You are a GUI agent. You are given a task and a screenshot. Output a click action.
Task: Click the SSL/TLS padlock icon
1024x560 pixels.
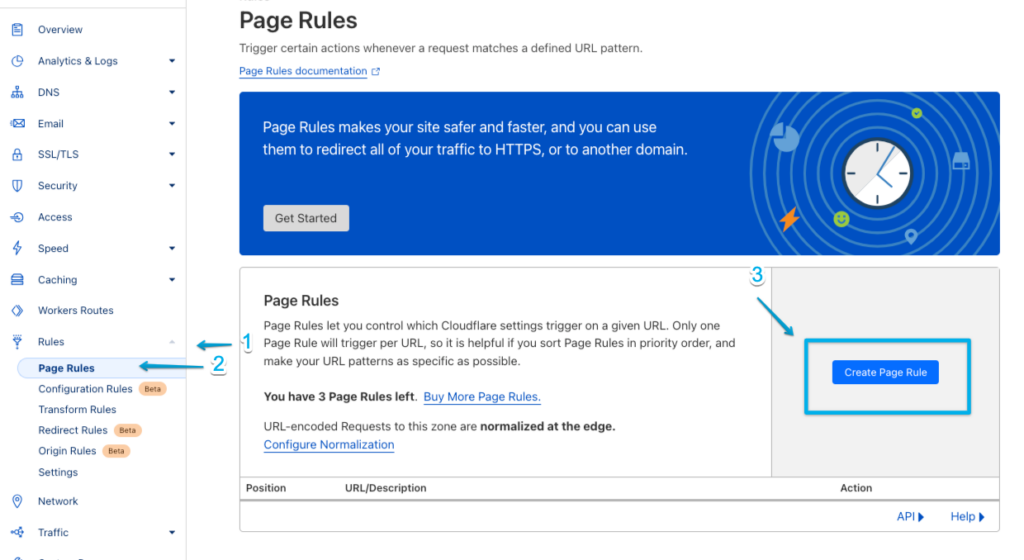pyautogui.click(x=17, y=155)
